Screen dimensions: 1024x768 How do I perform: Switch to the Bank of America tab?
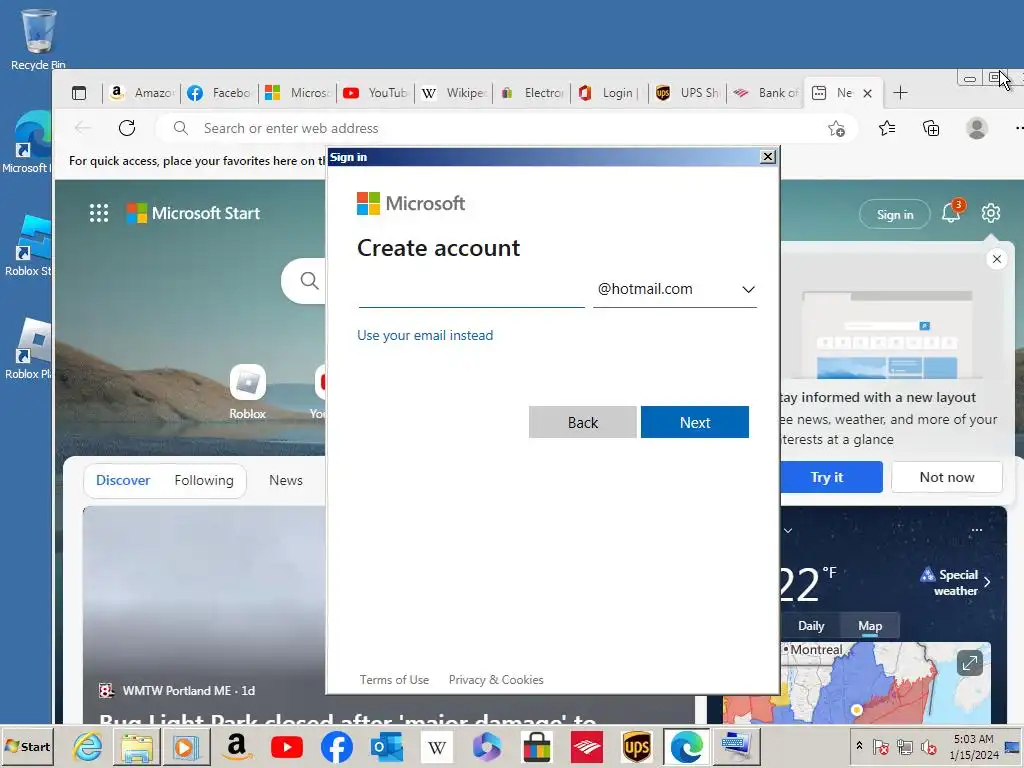click(x=766, y=93)
